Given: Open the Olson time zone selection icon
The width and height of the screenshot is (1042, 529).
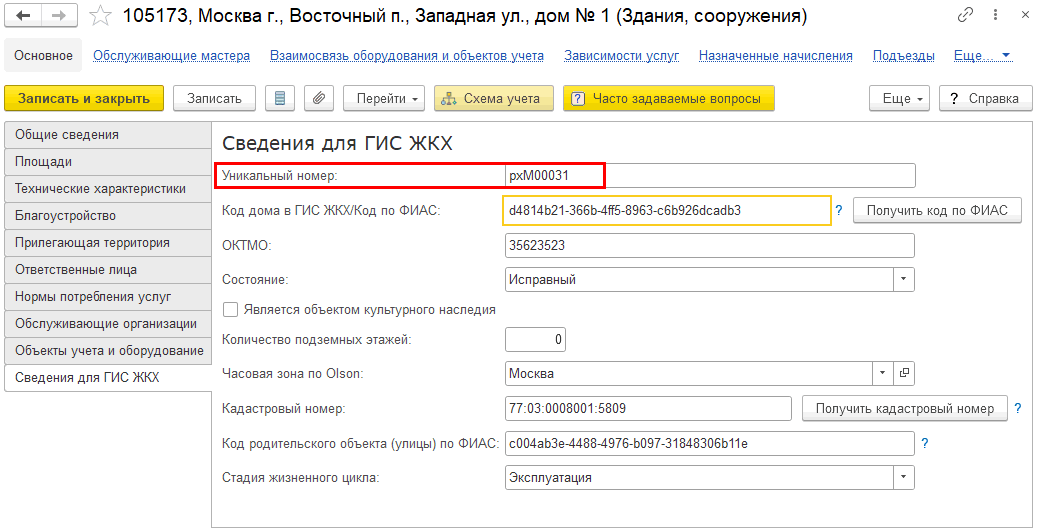Looking at the screenshot, I should click(x=904, y=374).
